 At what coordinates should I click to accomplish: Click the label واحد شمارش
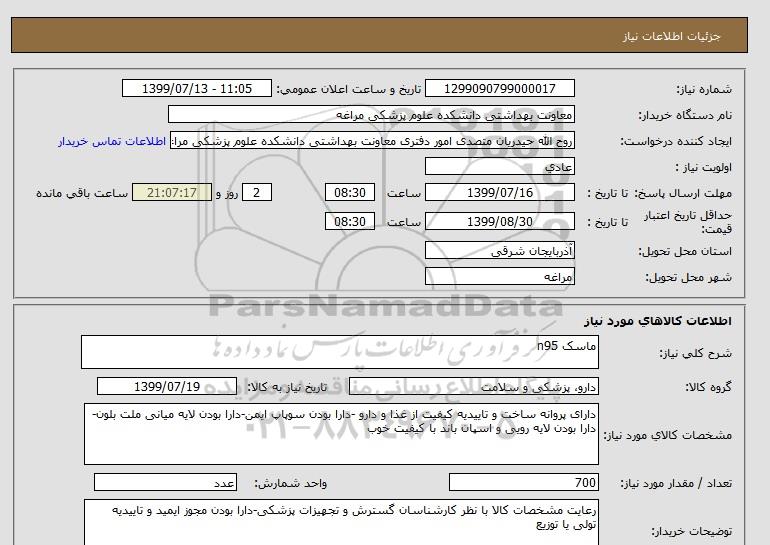(290, 484)
